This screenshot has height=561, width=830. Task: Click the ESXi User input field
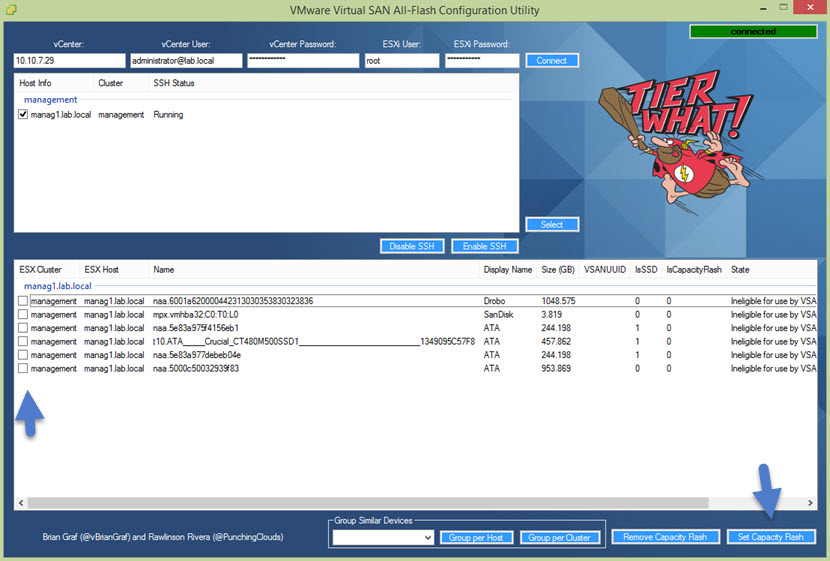(402, 60)
